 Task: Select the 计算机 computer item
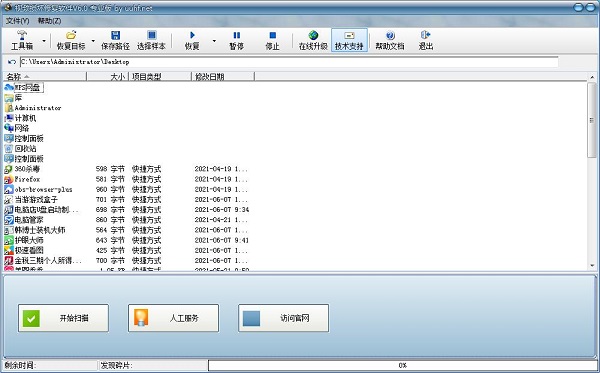[20, 118]
